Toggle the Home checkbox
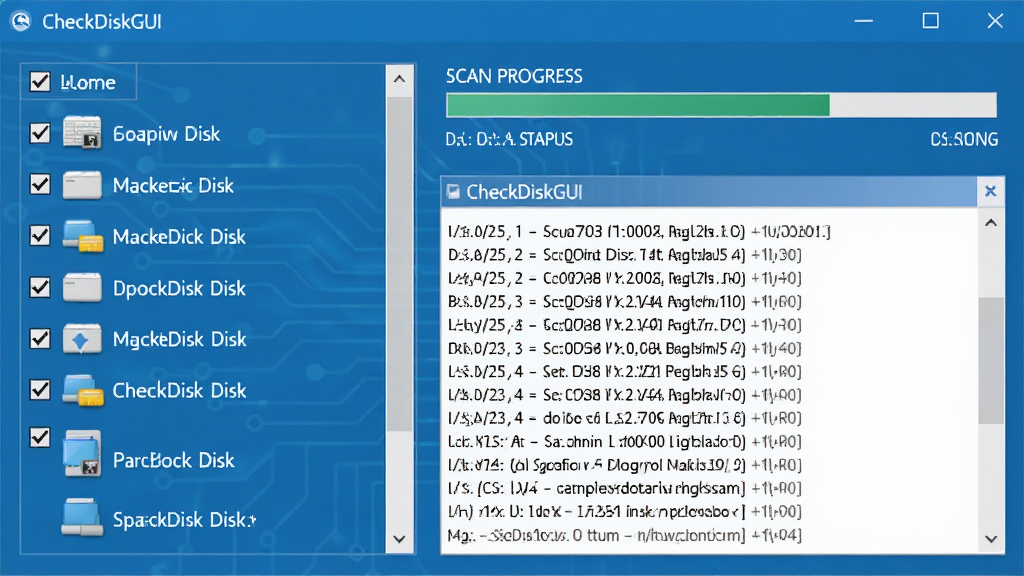 (40, 82)
